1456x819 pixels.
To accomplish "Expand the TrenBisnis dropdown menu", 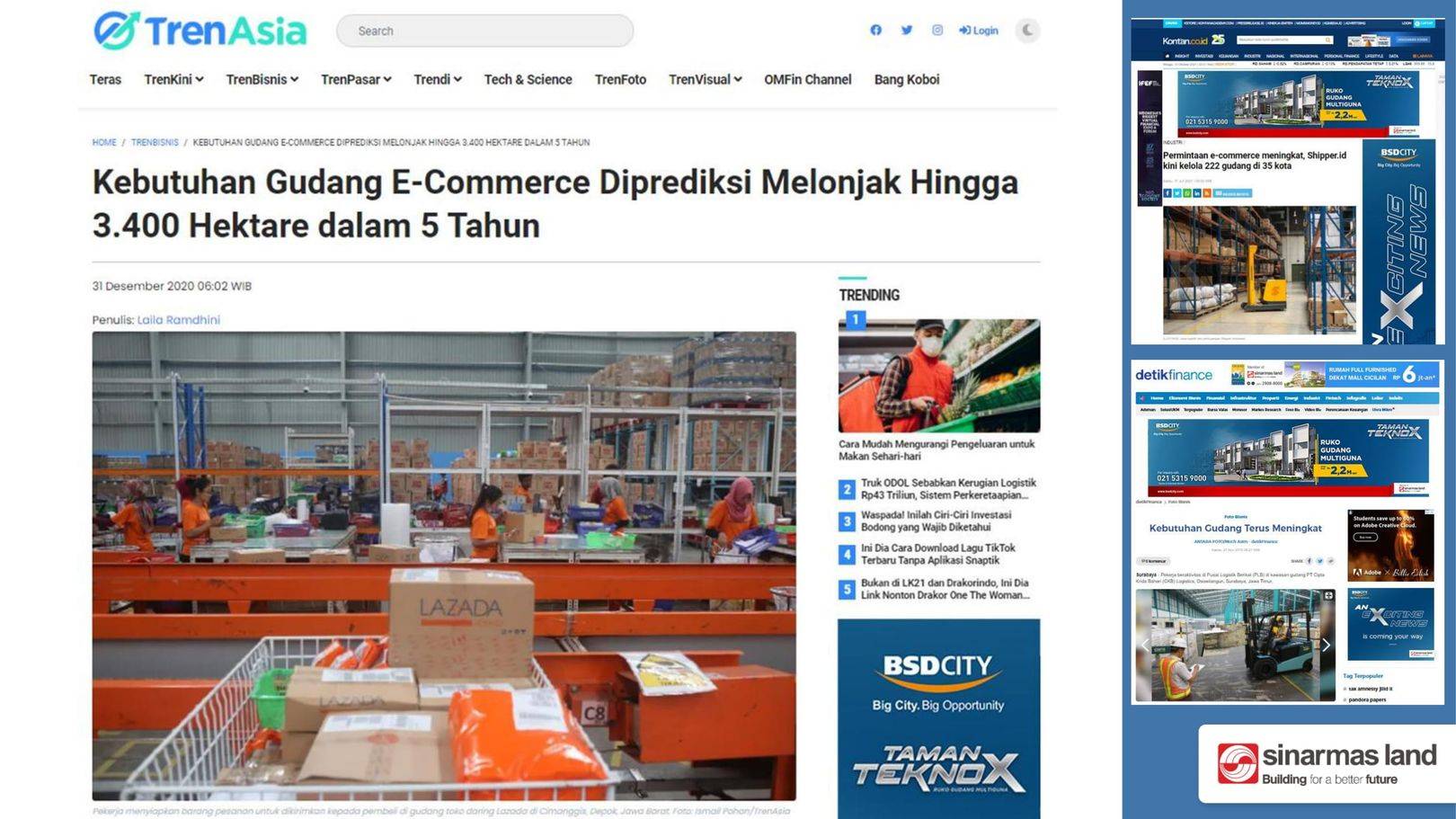I will click(x=262, y=79).
